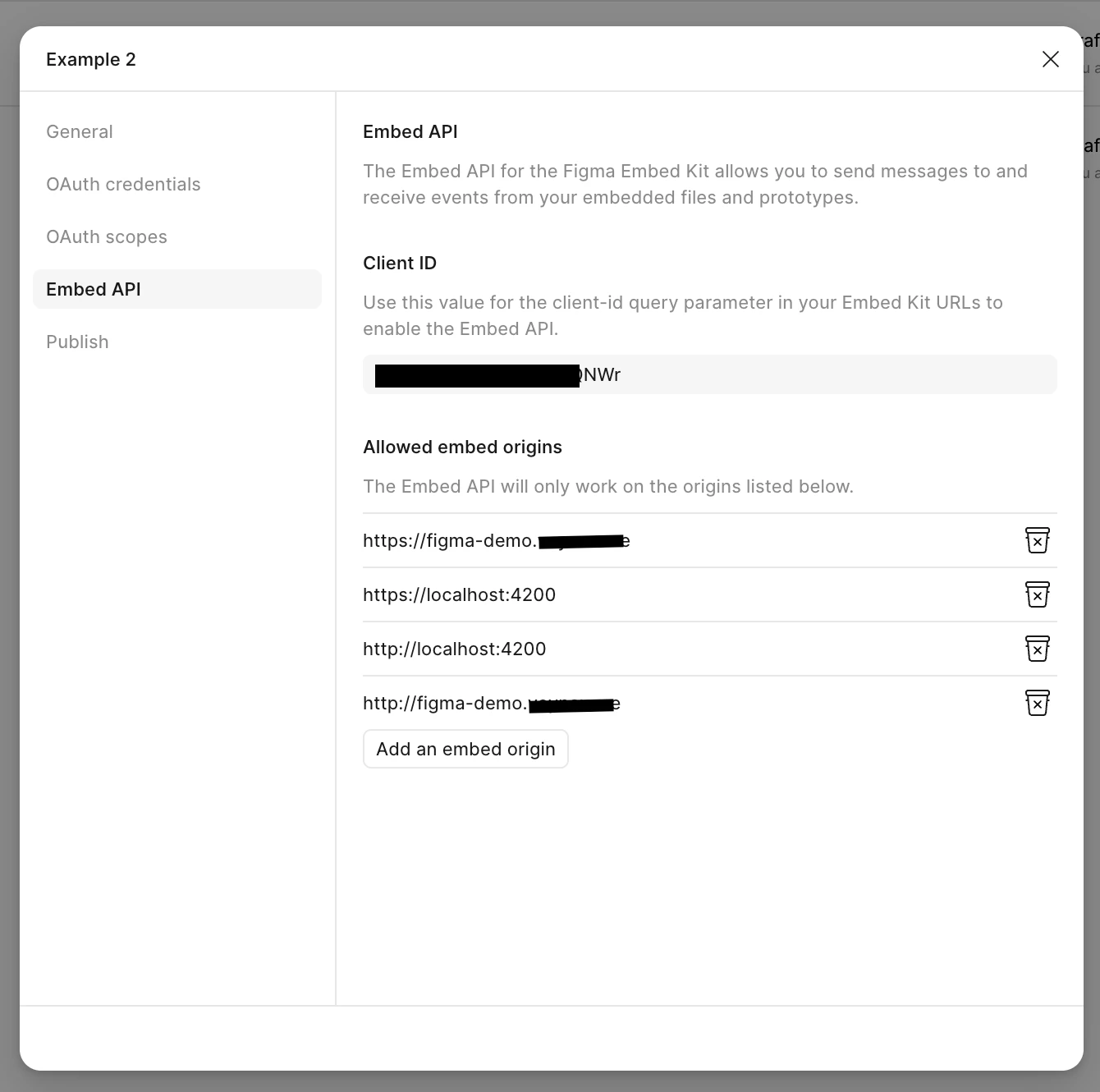Click the Example 2 dialog title
Viewport: 1100px width, 1092px height.
(x=91, y=59)
